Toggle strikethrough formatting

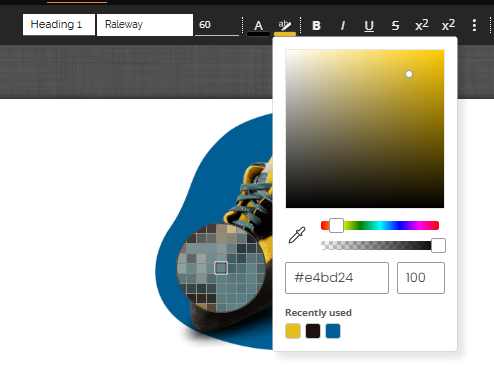tap(395, 26)
